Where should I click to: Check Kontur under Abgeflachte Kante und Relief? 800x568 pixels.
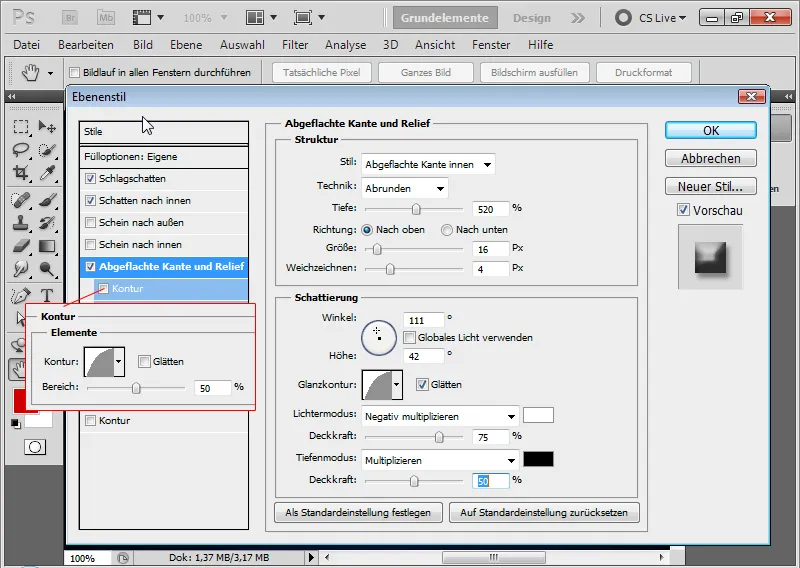[104, 288]
